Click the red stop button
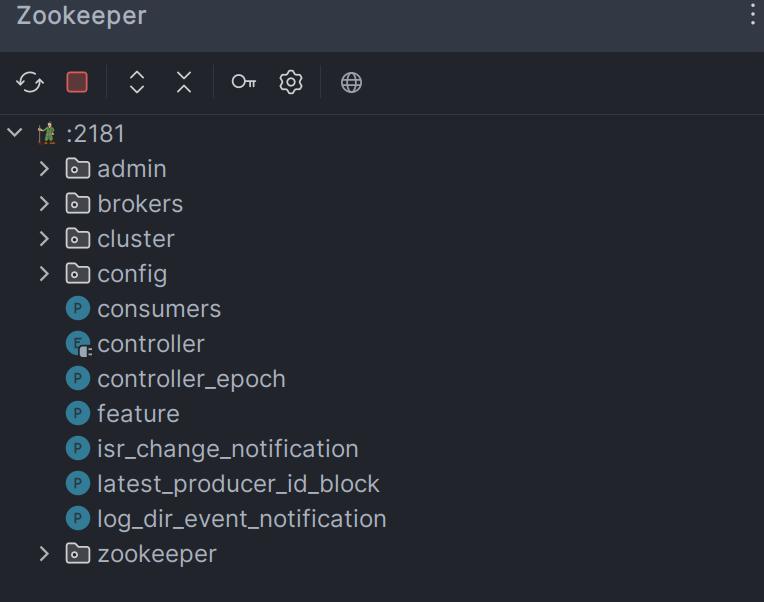Viewport: 764px width, 602px height. click(x=77, y=82)
